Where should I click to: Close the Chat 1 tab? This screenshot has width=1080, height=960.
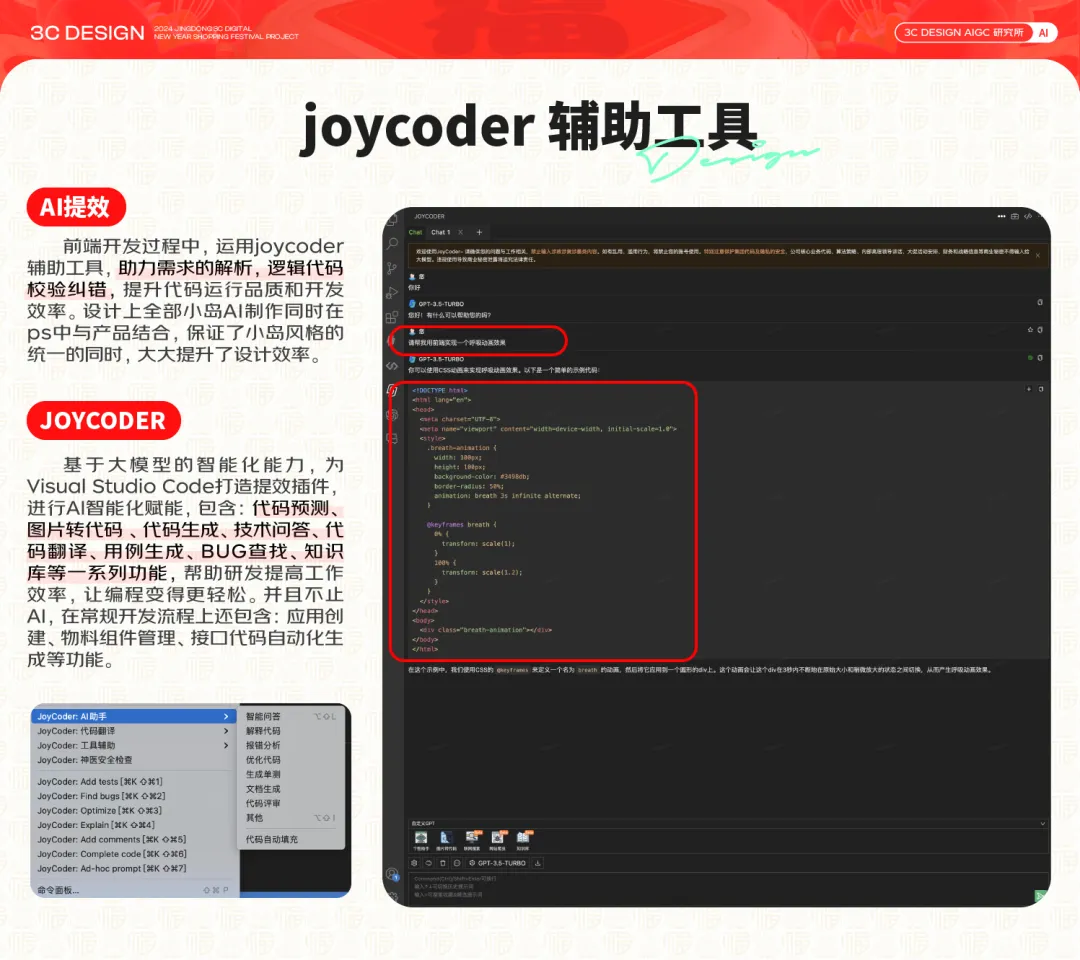pyautogui.click(x=461, y=232)
